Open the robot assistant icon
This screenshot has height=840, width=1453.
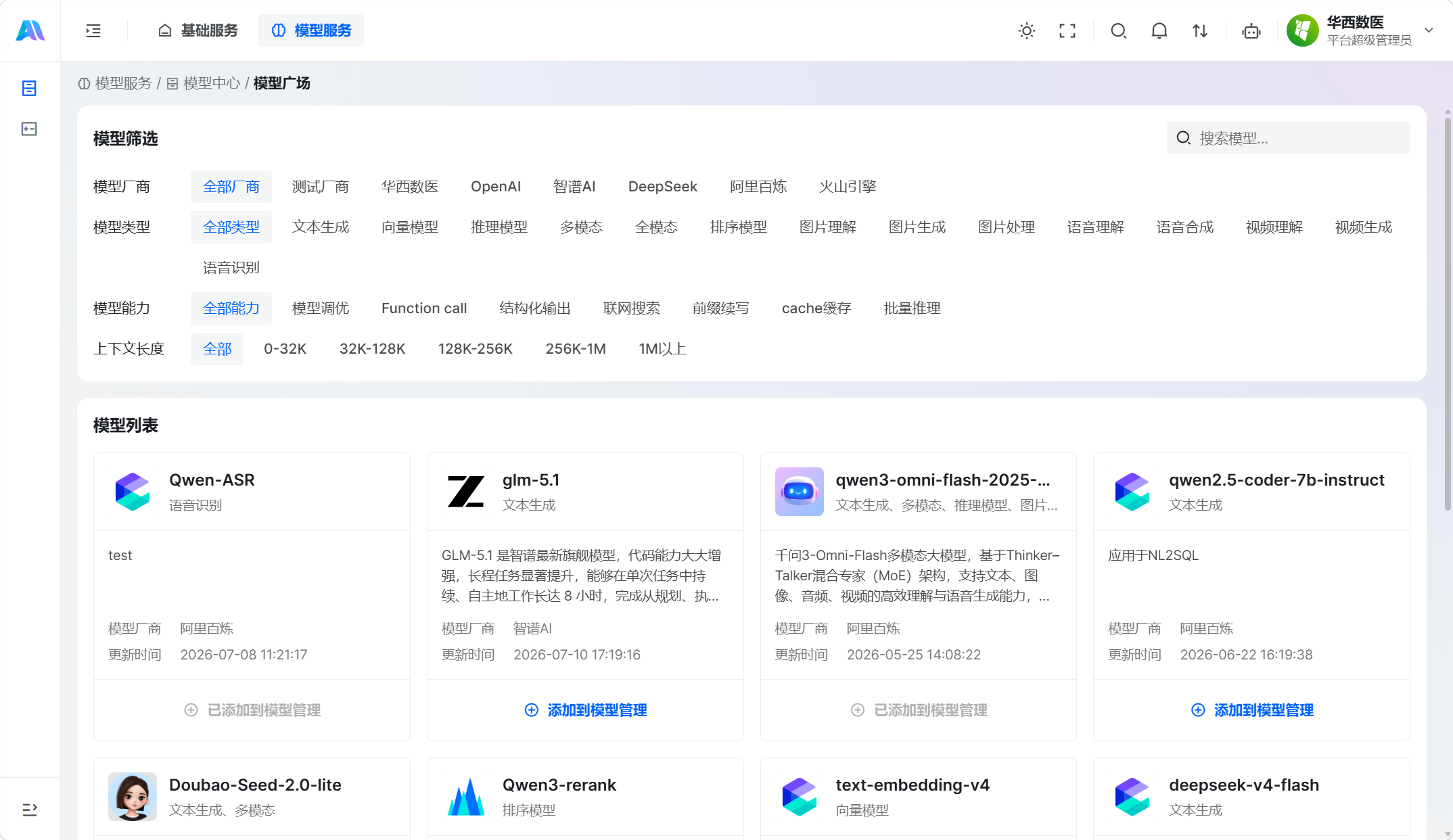pos(1251,30)
